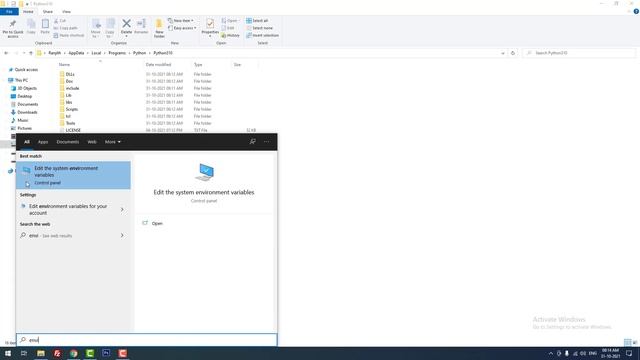This screenshot has width=640, height=360.
Task: Click the Windows Start button
Action: 8,353
